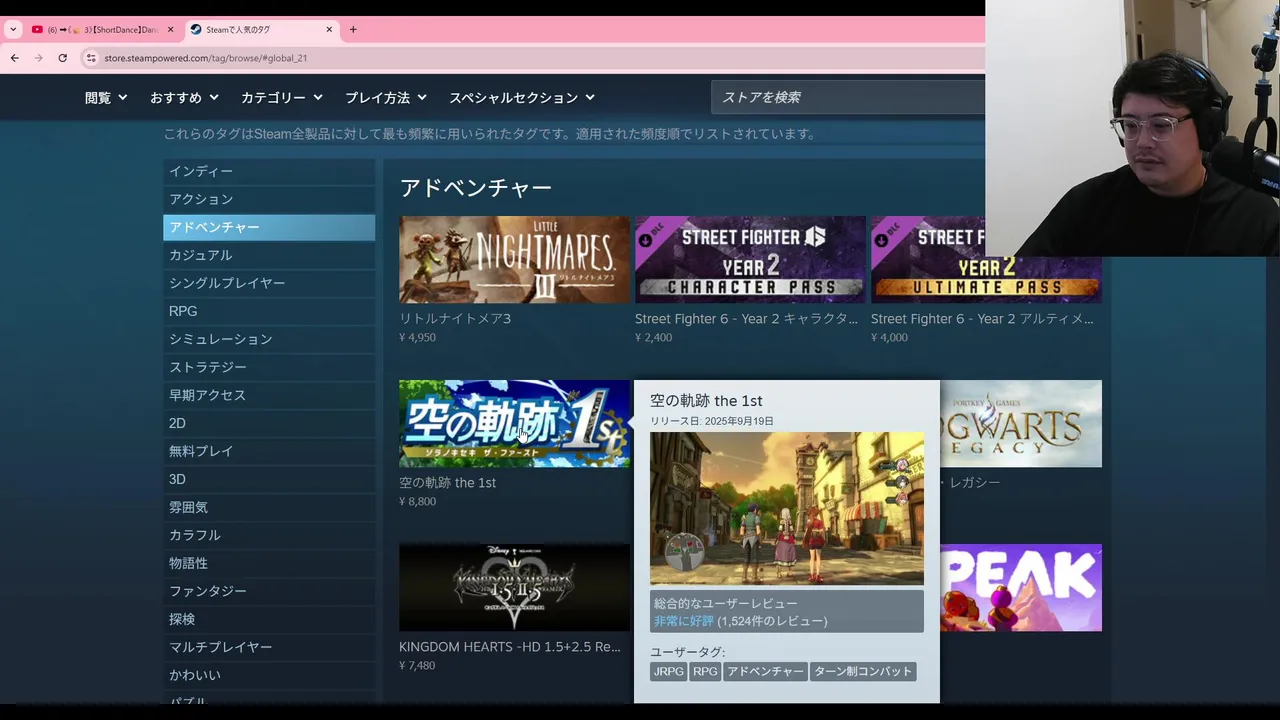Screen dimensions: 1280x720
Task: Click the RPG user tag in popup
Action: coord(705,671)
